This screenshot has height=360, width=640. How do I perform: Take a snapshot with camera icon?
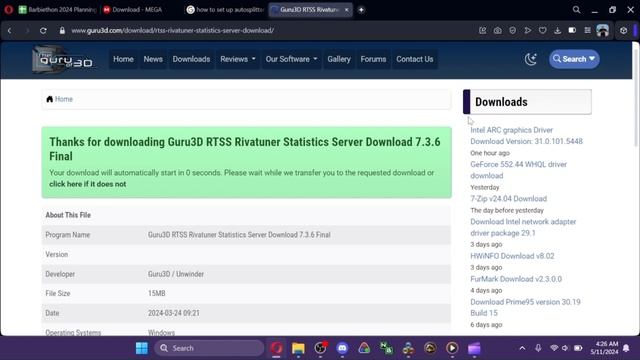pos(498,31)
